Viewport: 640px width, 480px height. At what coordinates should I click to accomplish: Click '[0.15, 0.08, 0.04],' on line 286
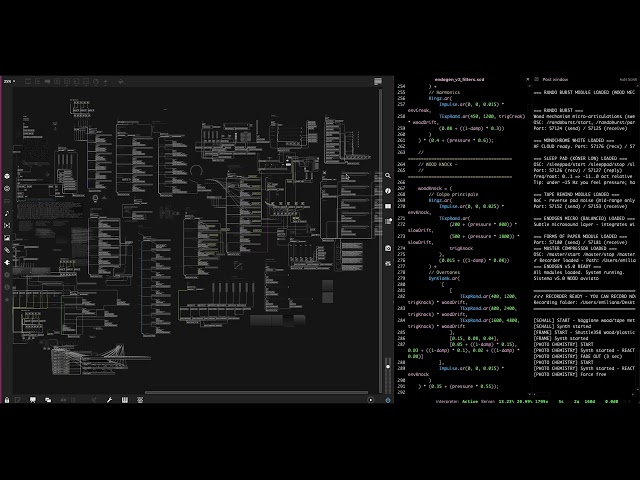tap(474, 338)
